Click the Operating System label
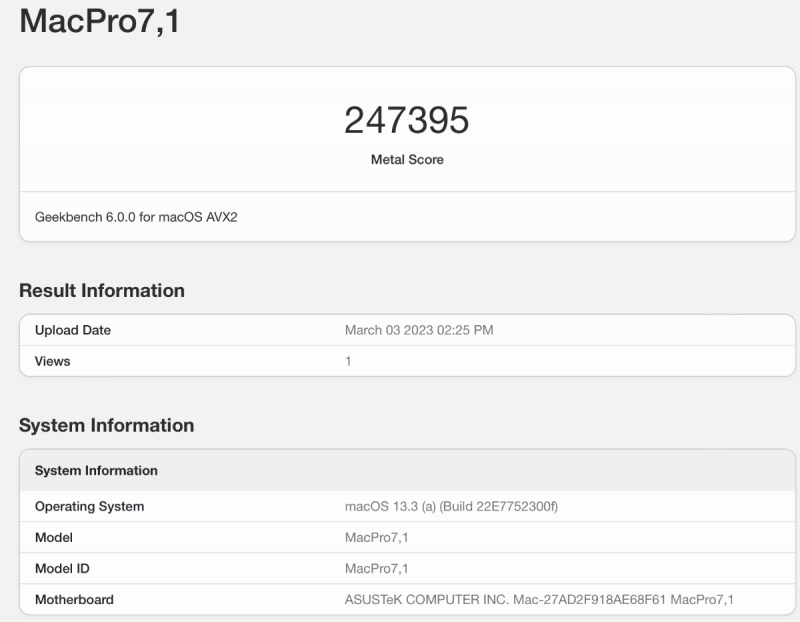 [89, 507]
